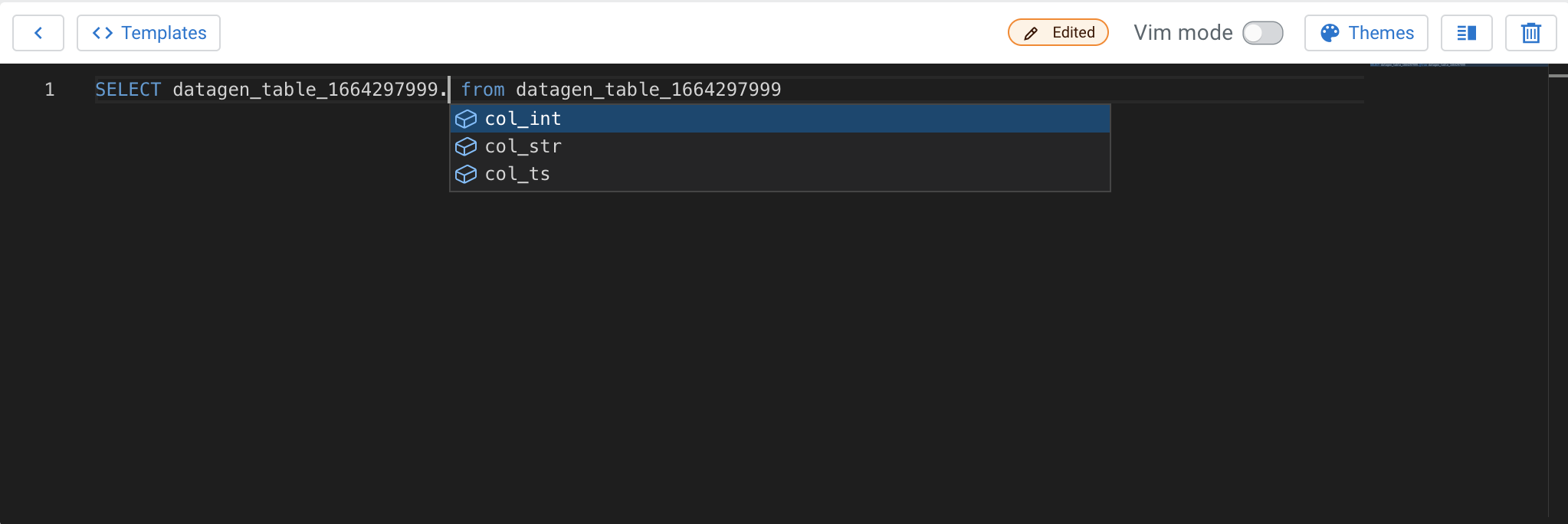This screenshot has height=524, width=1568.
Task: Open the Templates code icon button
Action: click(x=103, y=33)
